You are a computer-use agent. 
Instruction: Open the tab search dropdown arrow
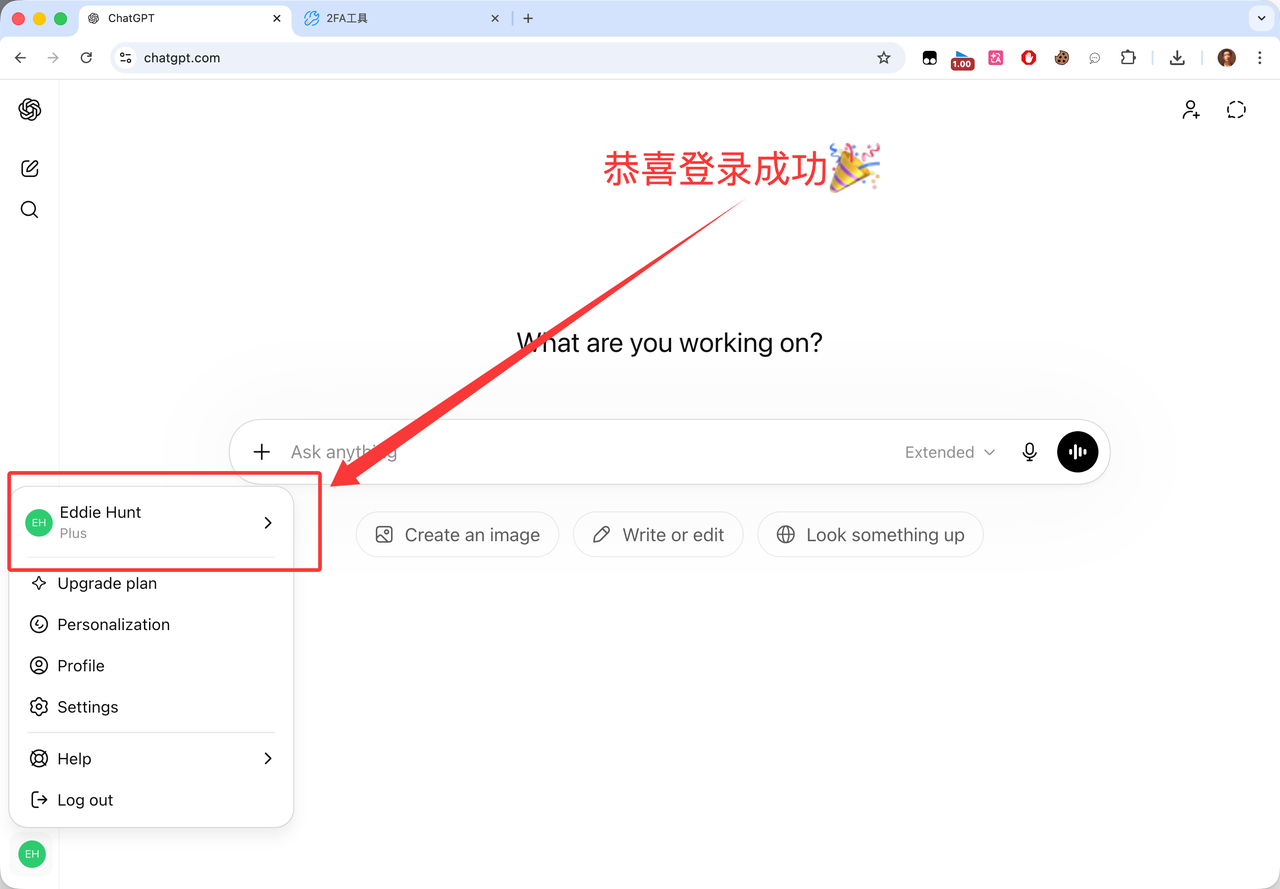click(x=1260, y=18)
